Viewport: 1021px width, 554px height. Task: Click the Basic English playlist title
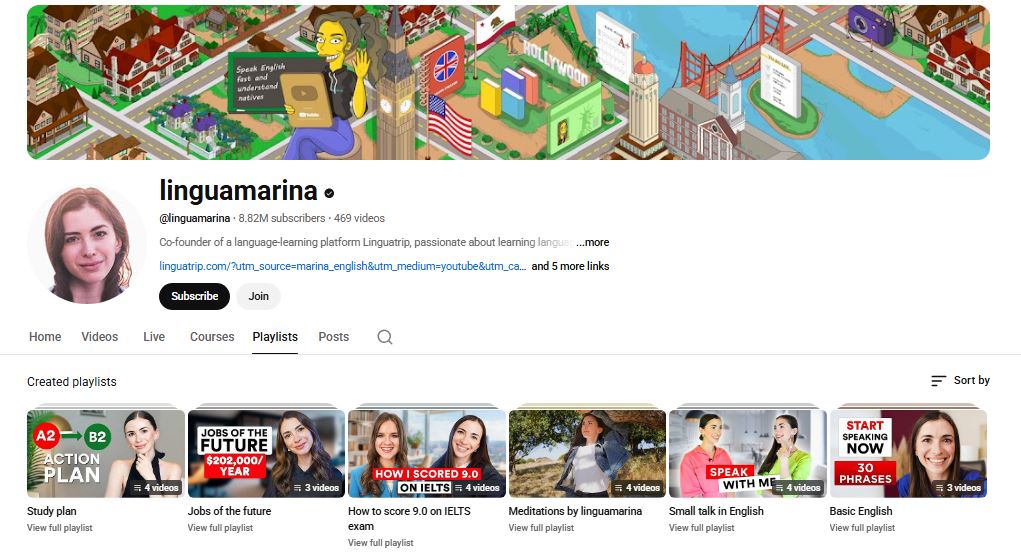tap(861, 511)
